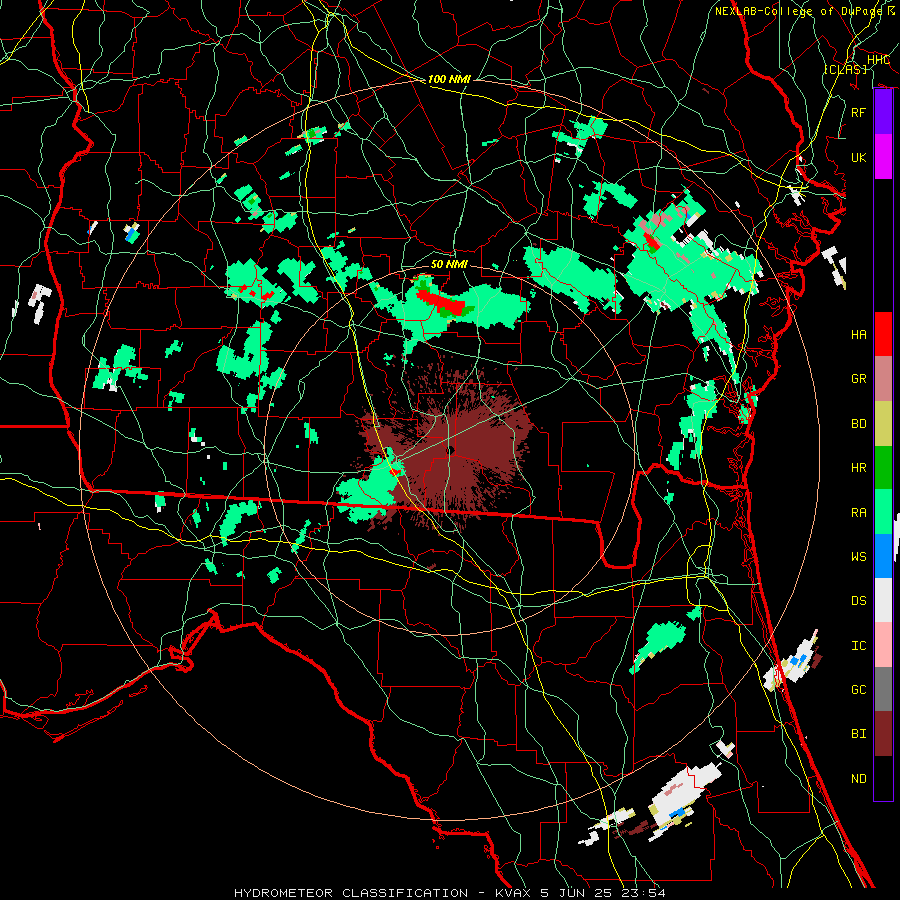Click the 50 NMI range ring label
The image size is (900, 900).
[x=449, y=265]
